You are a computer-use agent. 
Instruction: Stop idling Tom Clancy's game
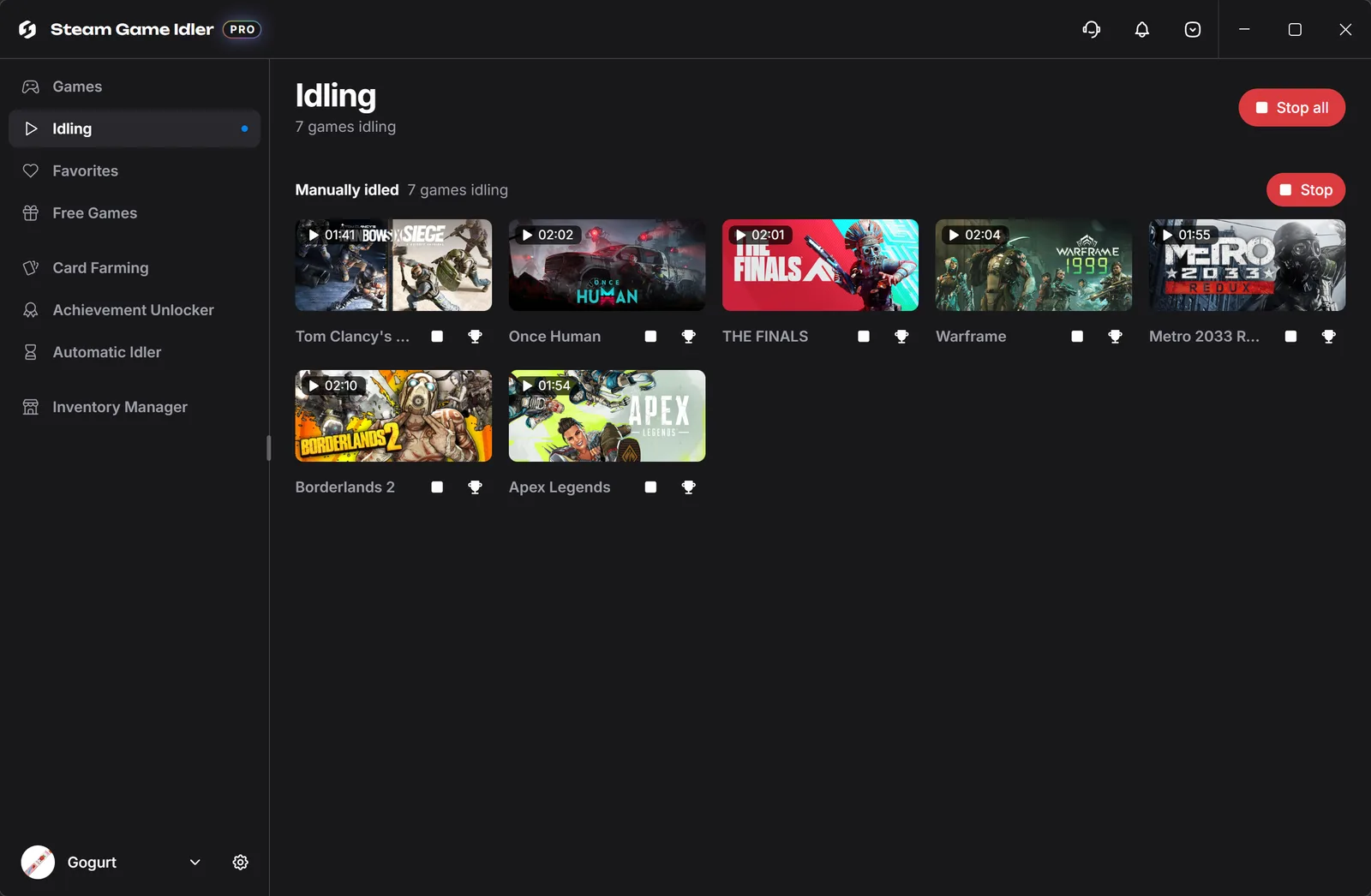(437, 337)
